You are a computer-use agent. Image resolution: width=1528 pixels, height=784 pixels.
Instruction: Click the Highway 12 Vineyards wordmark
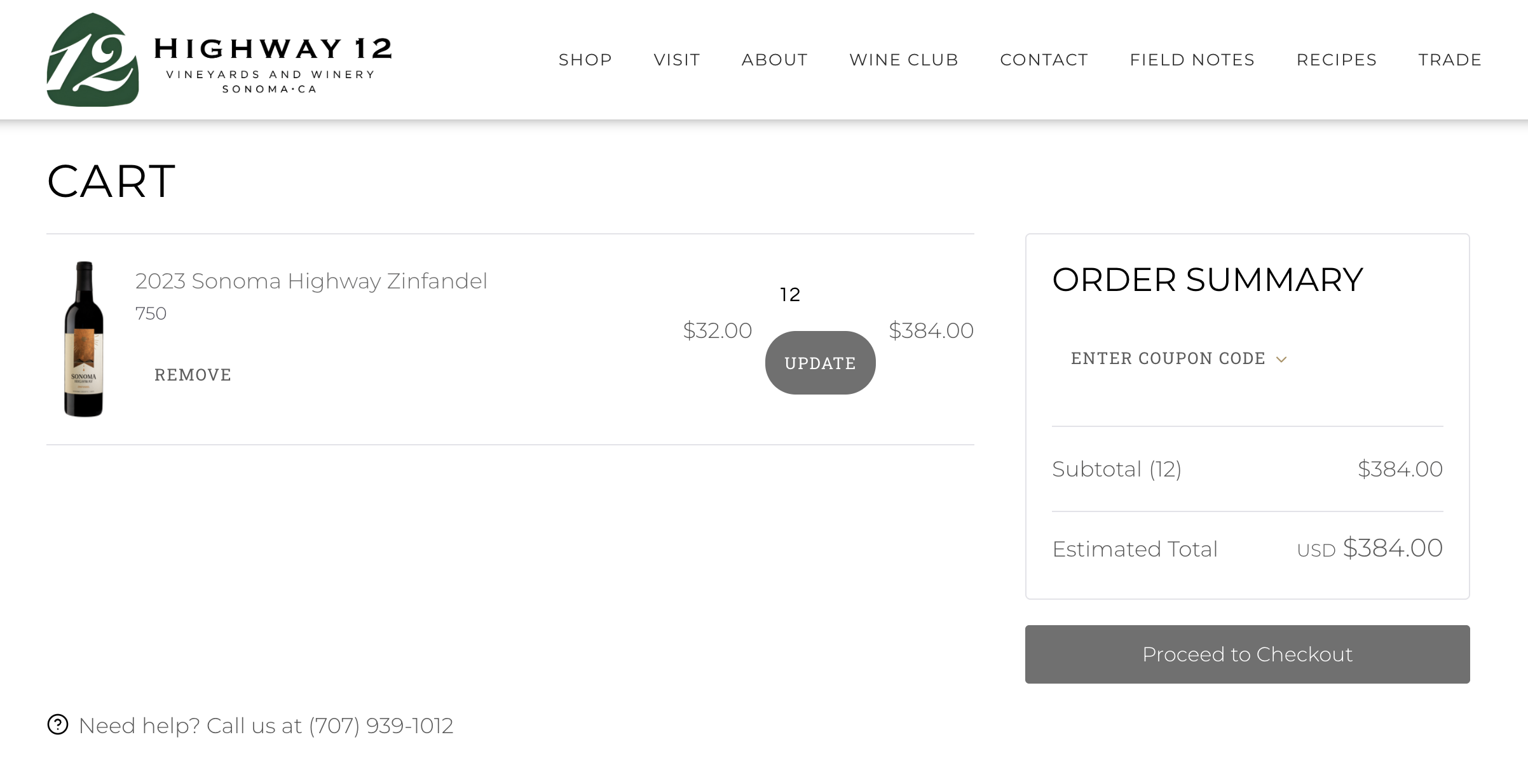272,64
